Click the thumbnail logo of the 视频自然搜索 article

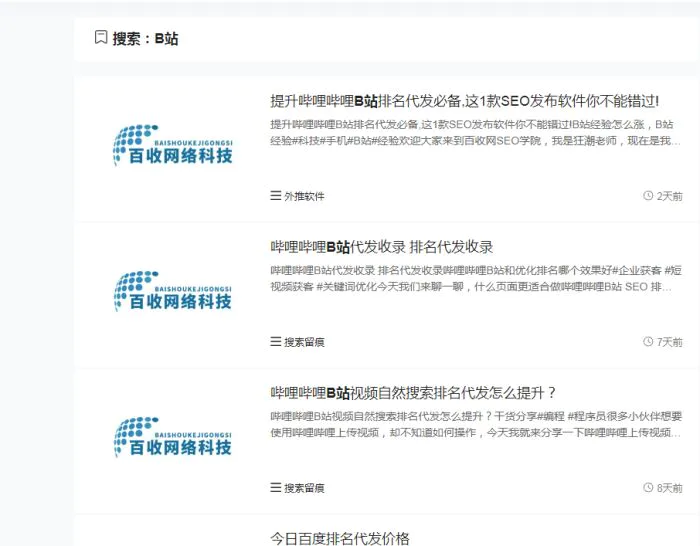click(173, 437)
